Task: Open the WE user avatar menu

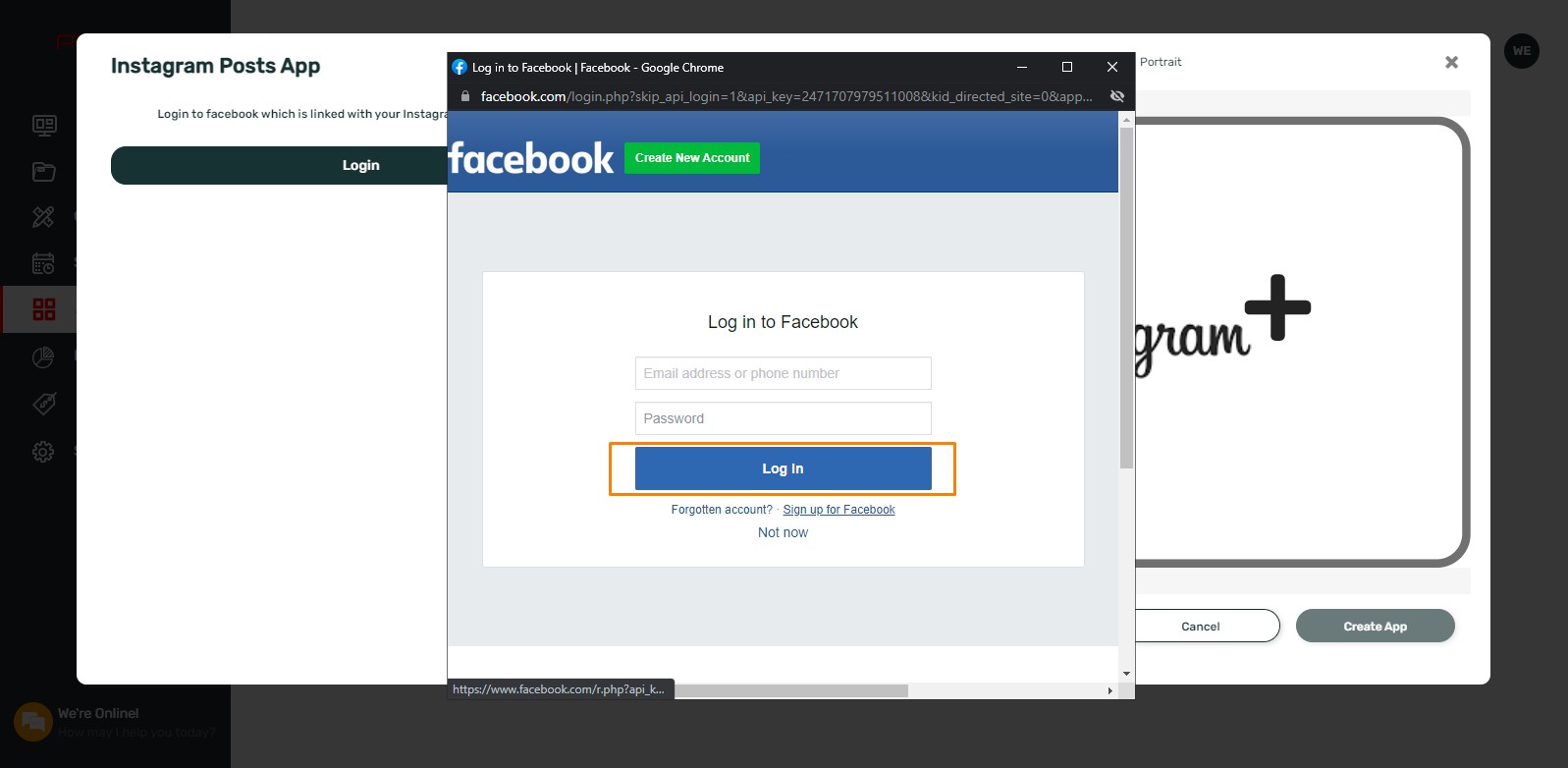Action: pos(1521,51)
